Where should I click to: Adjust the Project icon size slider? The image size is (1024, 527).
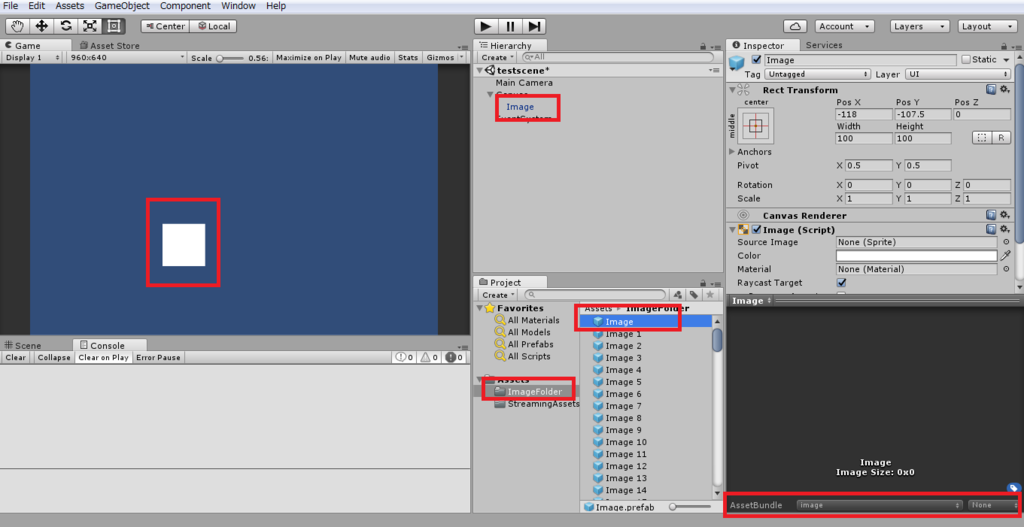[691, 507]
